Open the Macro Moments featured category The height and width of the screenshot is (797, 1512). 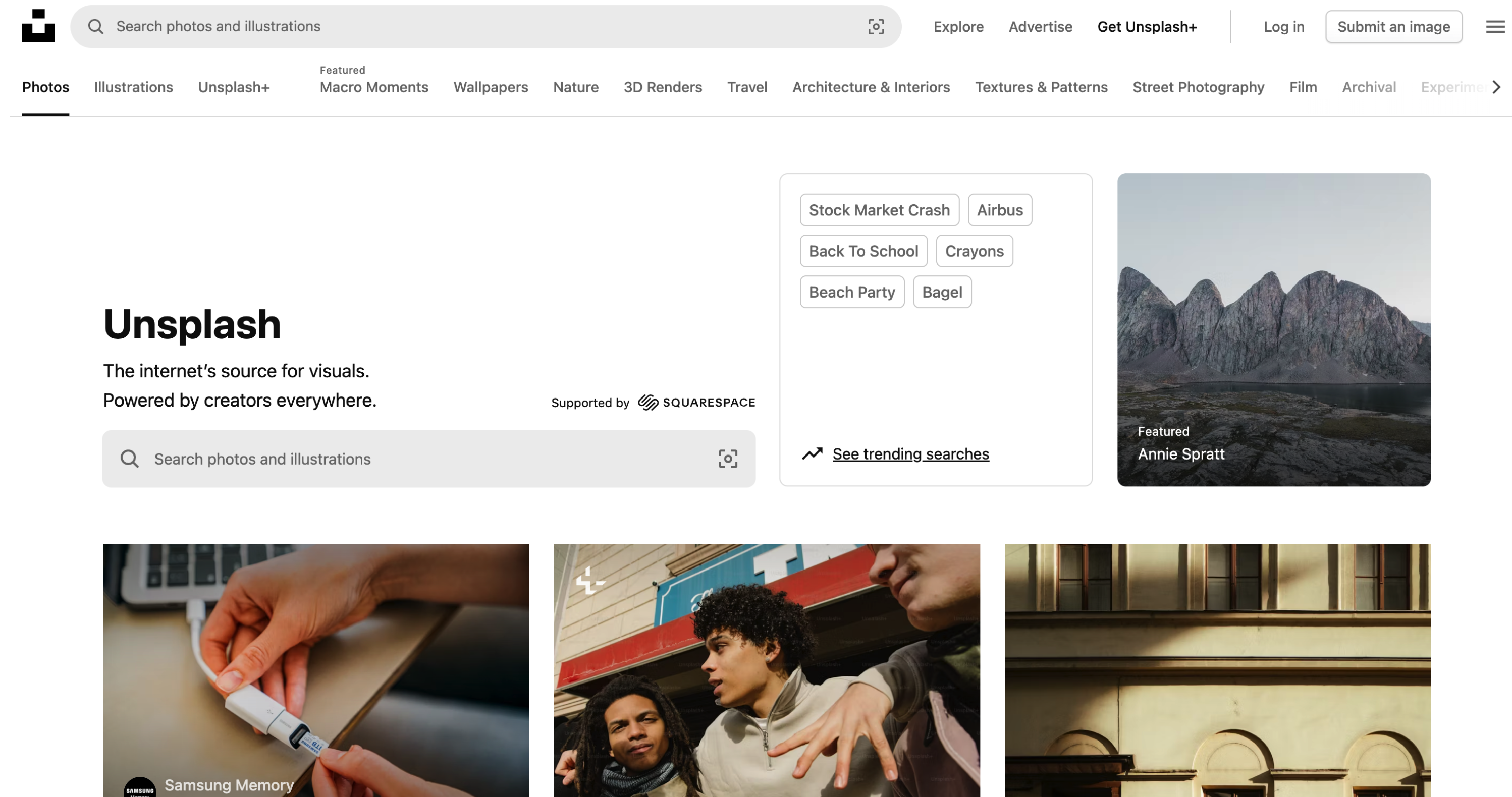point(374,87)
